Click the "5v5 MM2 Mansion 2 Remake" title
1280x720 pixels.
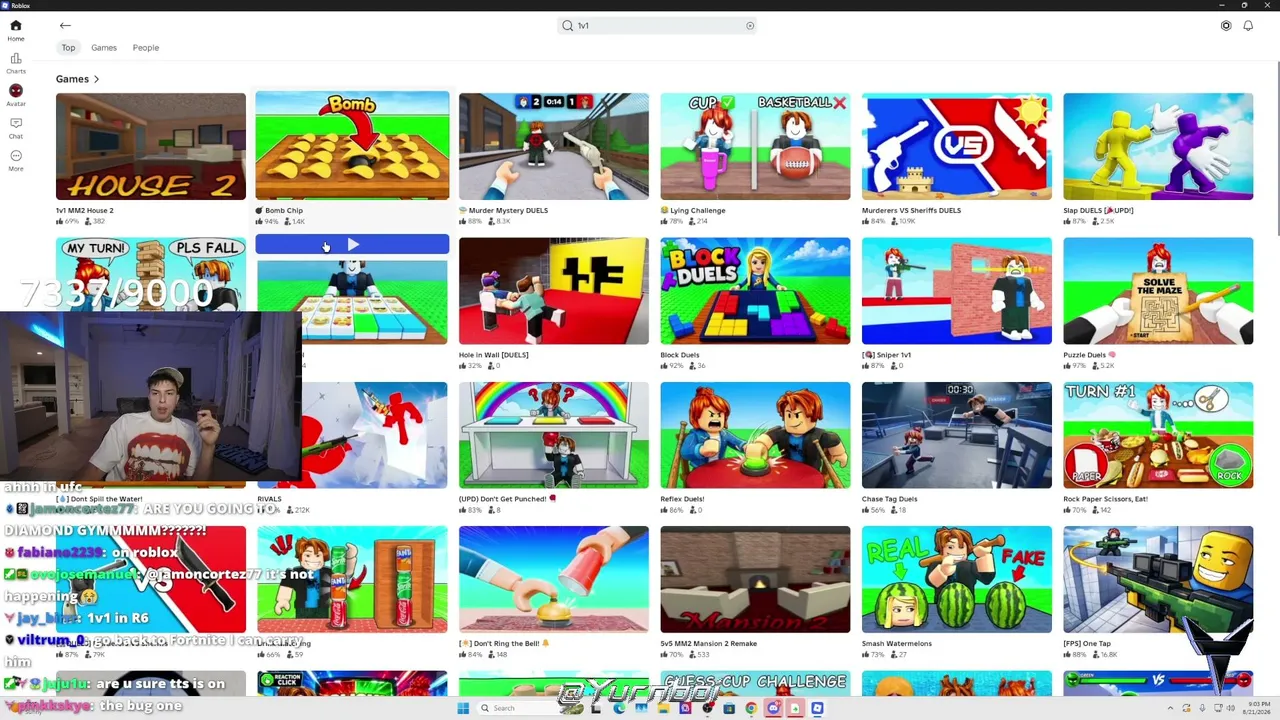pyautogui.click(x=708, y=644)
